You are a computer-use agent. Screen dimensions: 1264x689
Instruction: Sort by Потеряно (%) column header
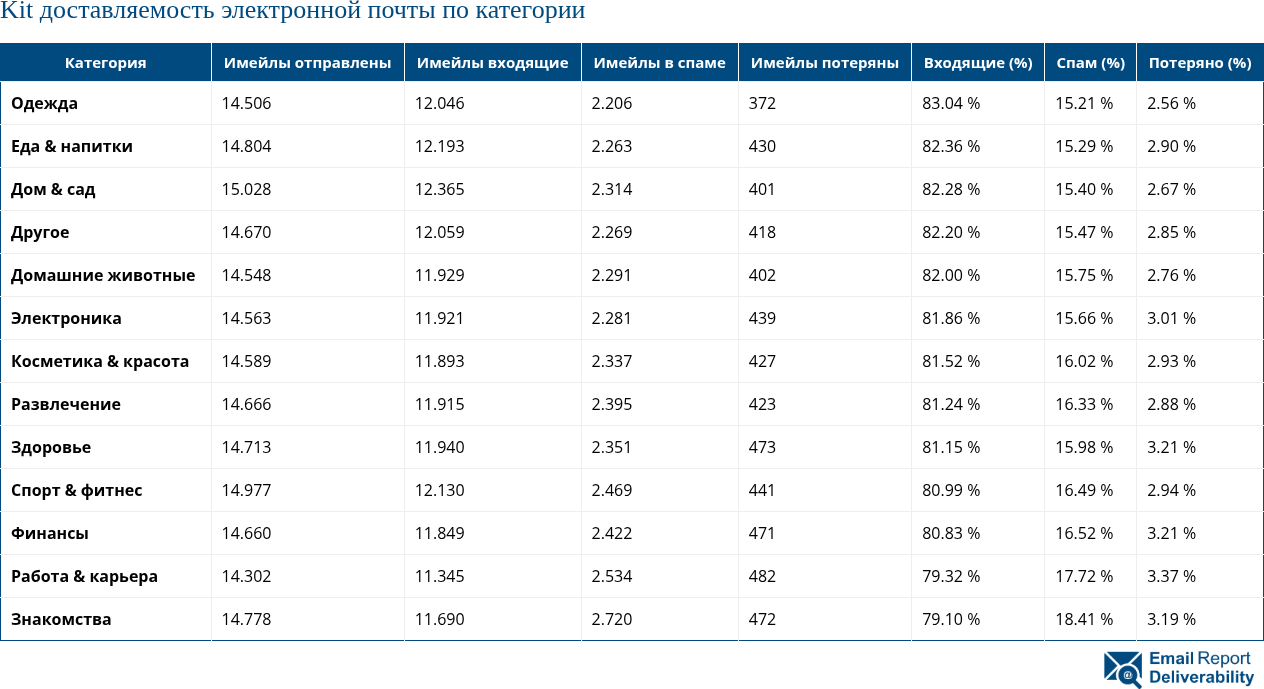(1199, 62)
